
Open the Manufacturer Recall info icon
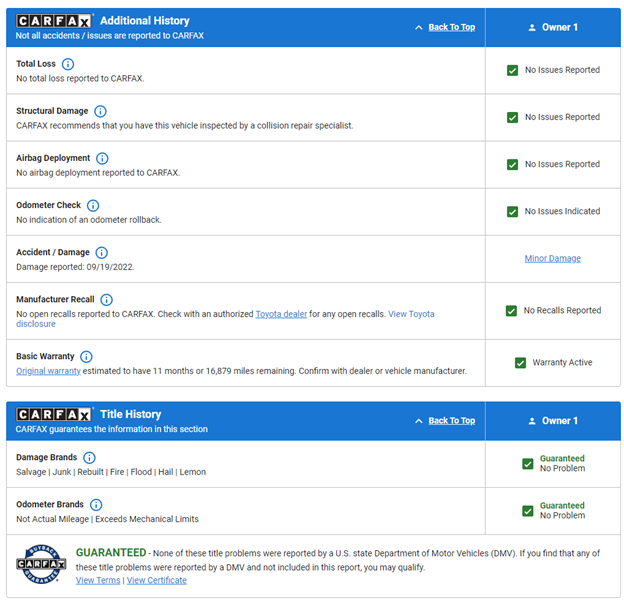(106, 300)
